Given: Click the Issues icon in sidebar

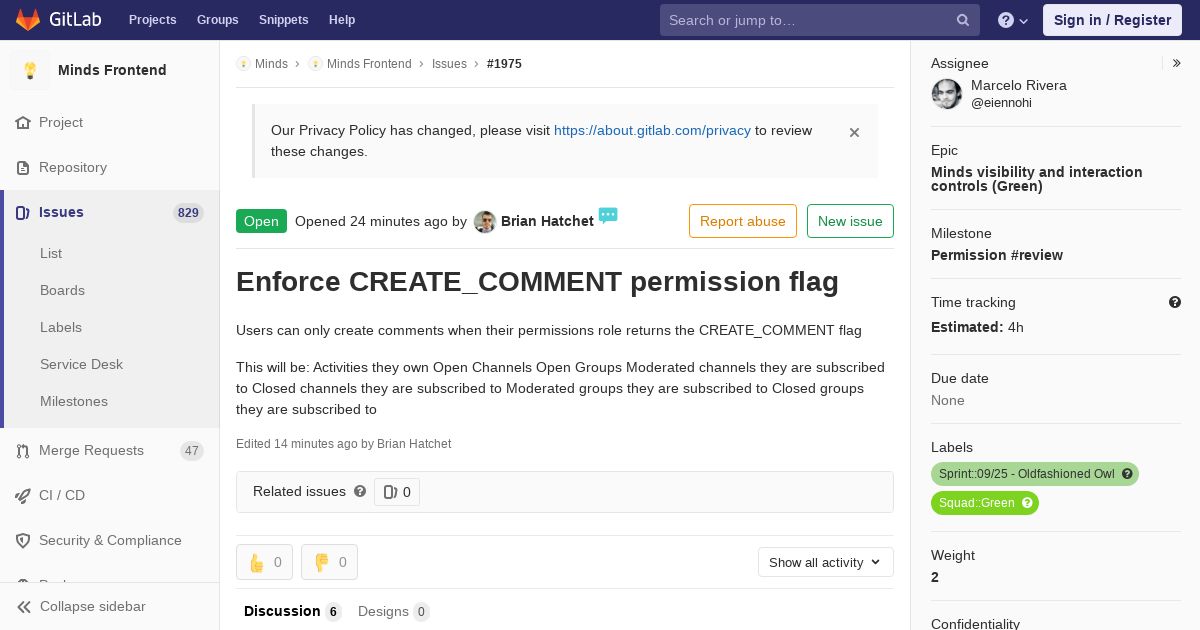Looking at the screenshot, I should (23, 213).
